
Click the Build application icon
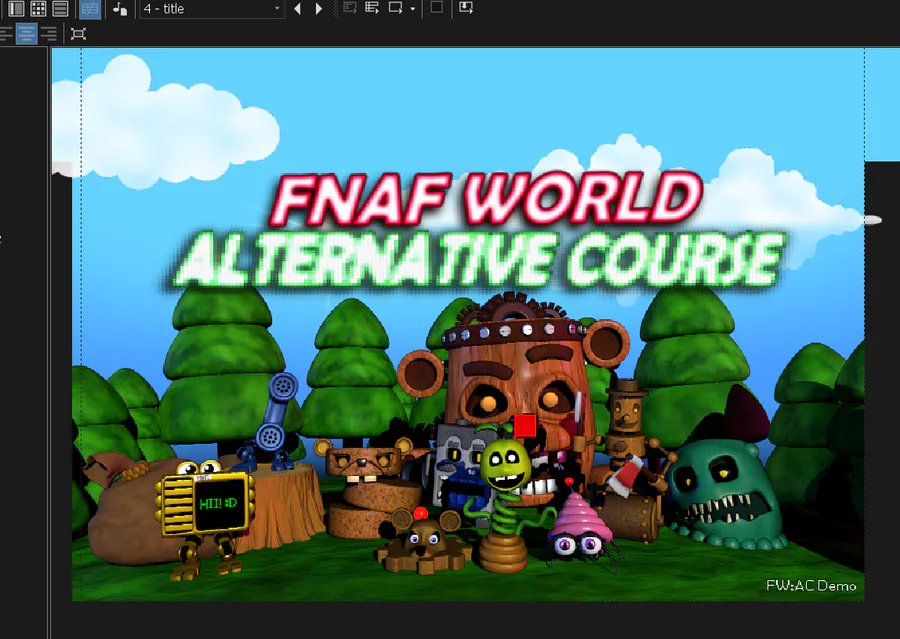(466, 7)
